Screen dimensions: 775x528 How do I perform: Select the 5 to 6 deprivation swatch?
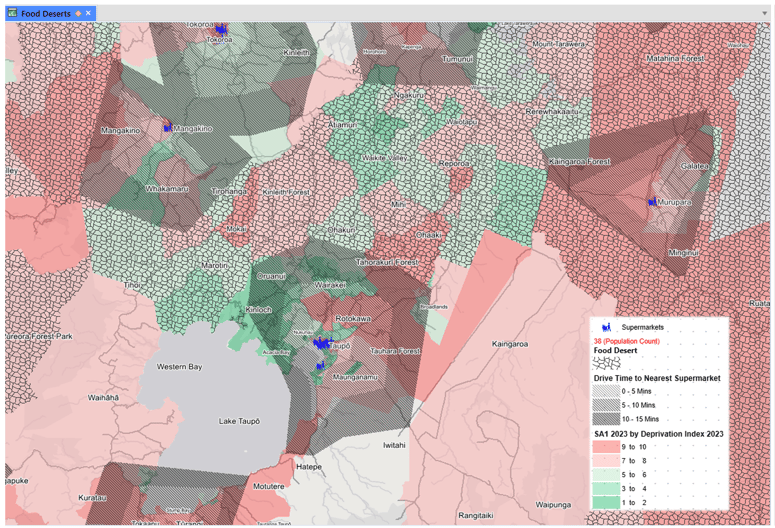coord(606,475)
